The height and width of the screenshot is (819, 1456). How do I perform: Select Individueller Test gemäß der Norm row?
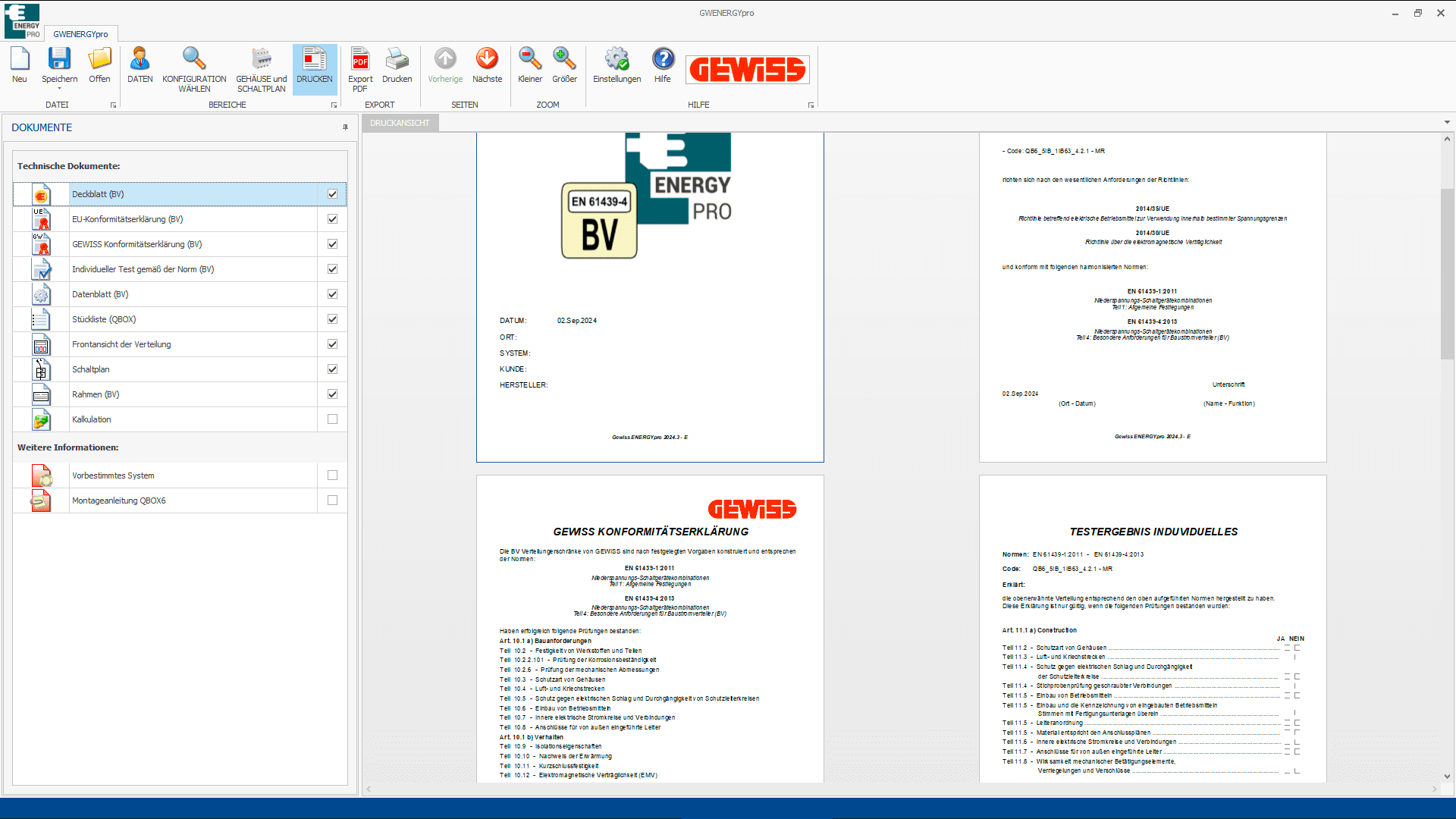[180, 269]
